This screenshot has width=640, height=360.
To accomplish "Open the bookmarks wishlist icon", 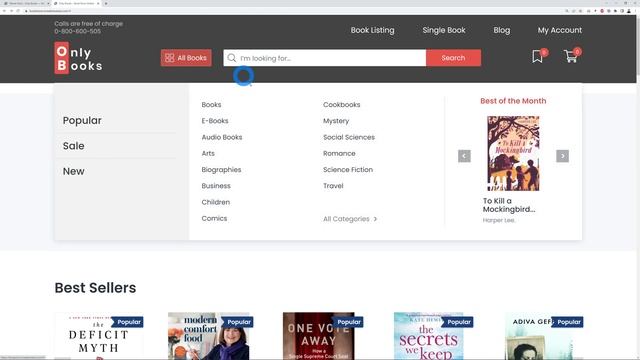I will click(538, 56).
